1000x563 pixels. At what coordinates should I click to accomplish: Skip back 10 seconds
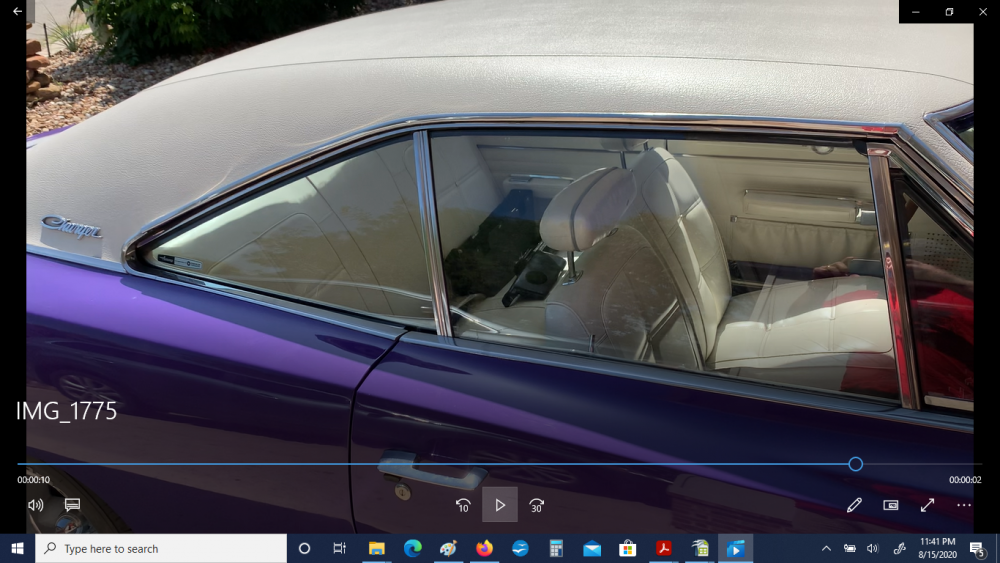(x=463, y=505)
